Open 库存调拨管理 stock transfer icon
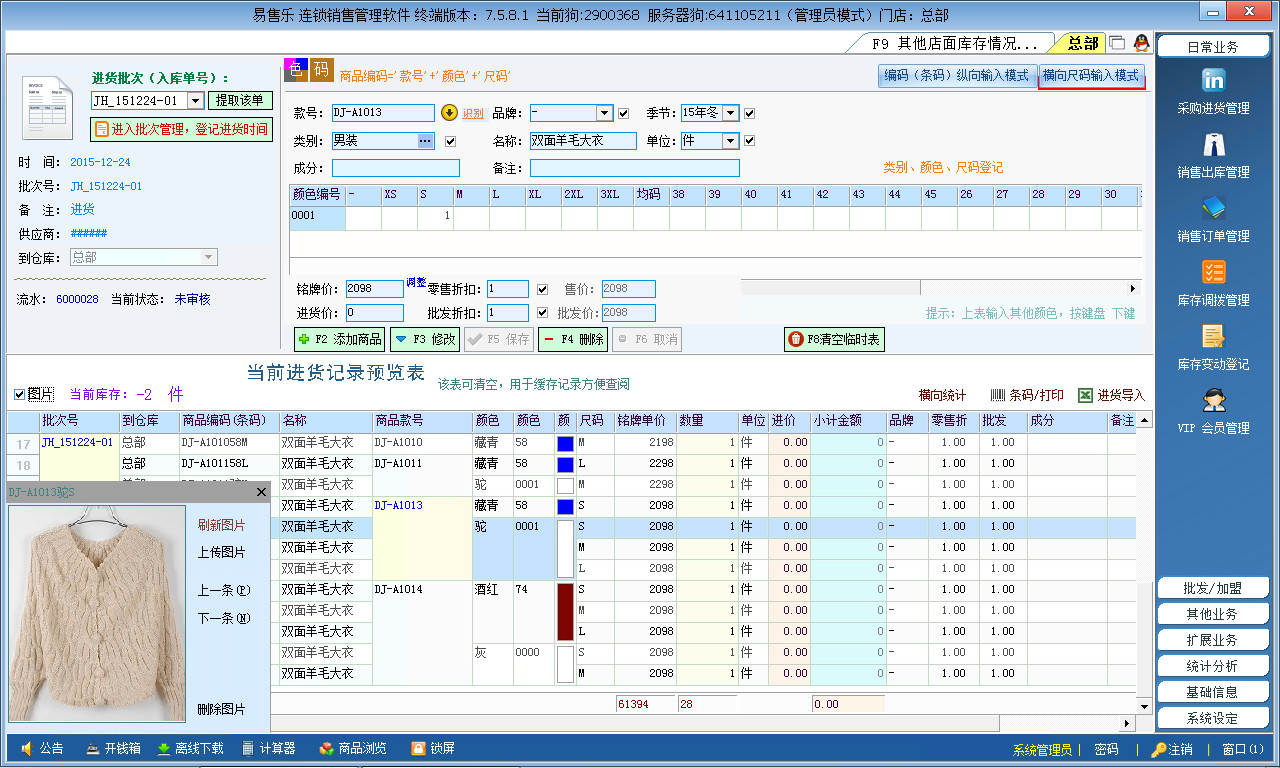1280x768 pixels. click(x=1213, y=273)
